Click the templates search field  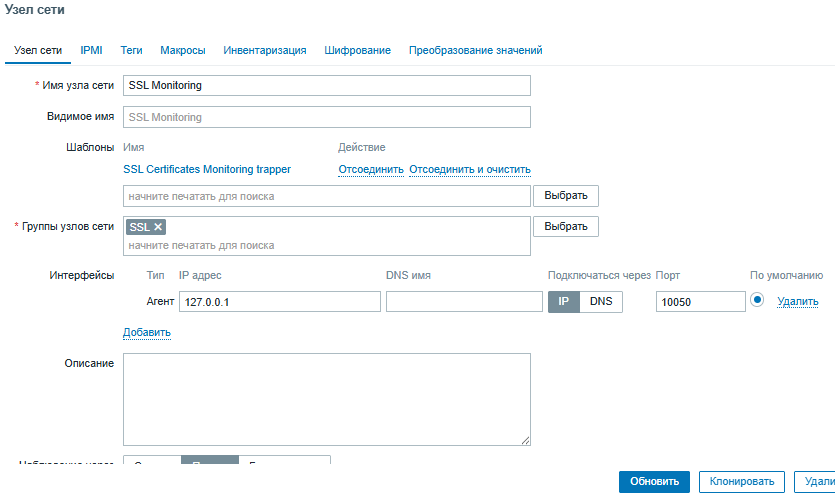tap(326, 196)
